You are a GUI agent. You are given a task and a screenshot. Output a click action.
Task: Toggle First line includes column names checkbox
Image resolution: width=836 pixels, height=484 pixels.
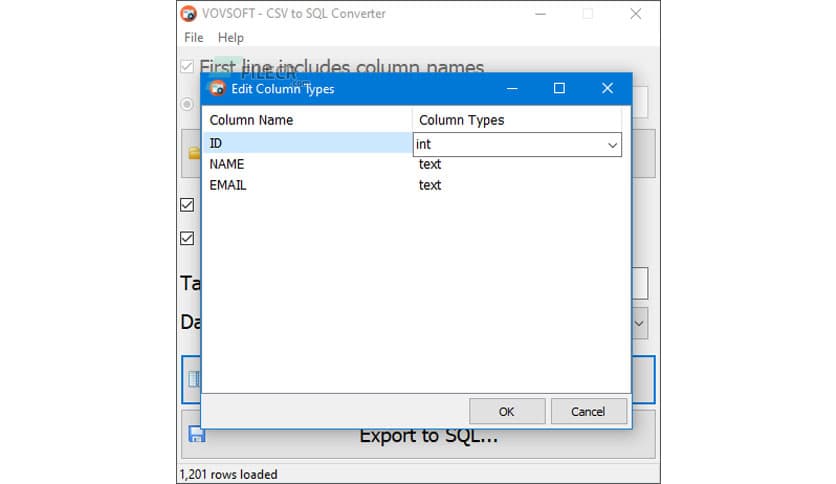tap(187, 67)
